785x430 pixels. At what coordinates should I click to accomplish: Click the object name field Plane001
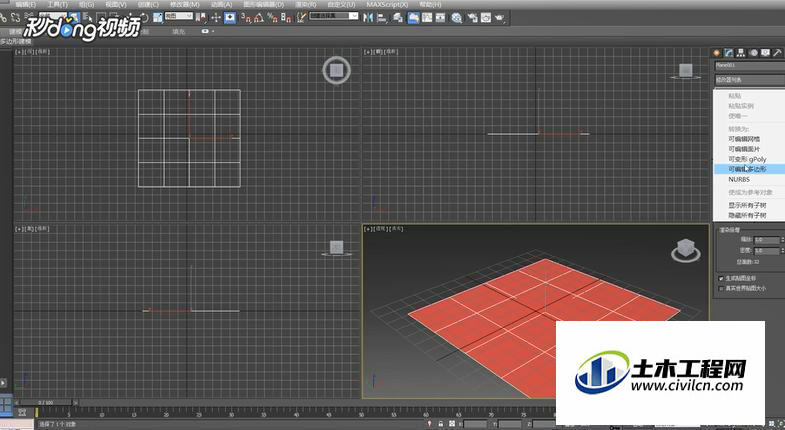tap(749, 66)
